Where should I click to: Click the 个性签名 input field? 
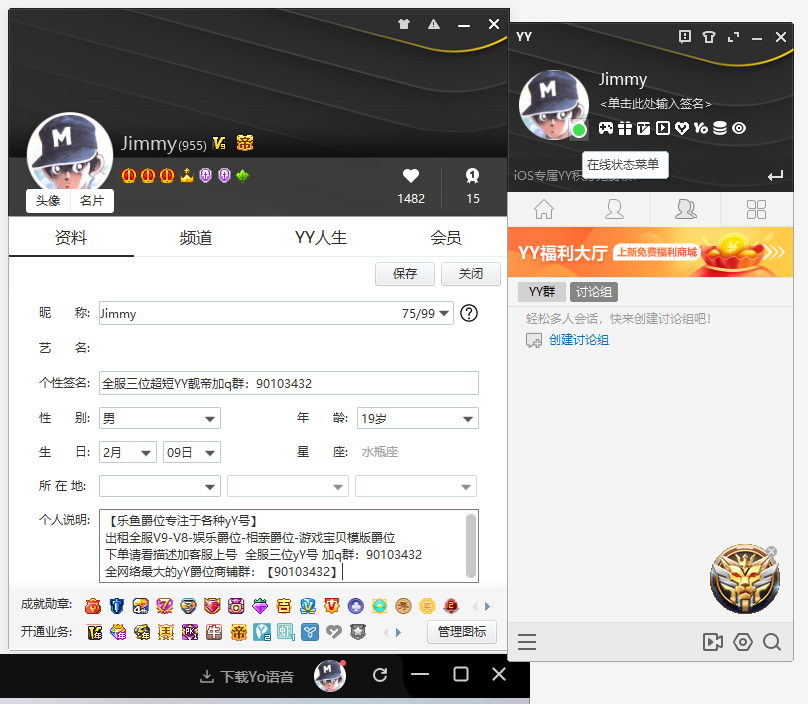pos(289,383)
